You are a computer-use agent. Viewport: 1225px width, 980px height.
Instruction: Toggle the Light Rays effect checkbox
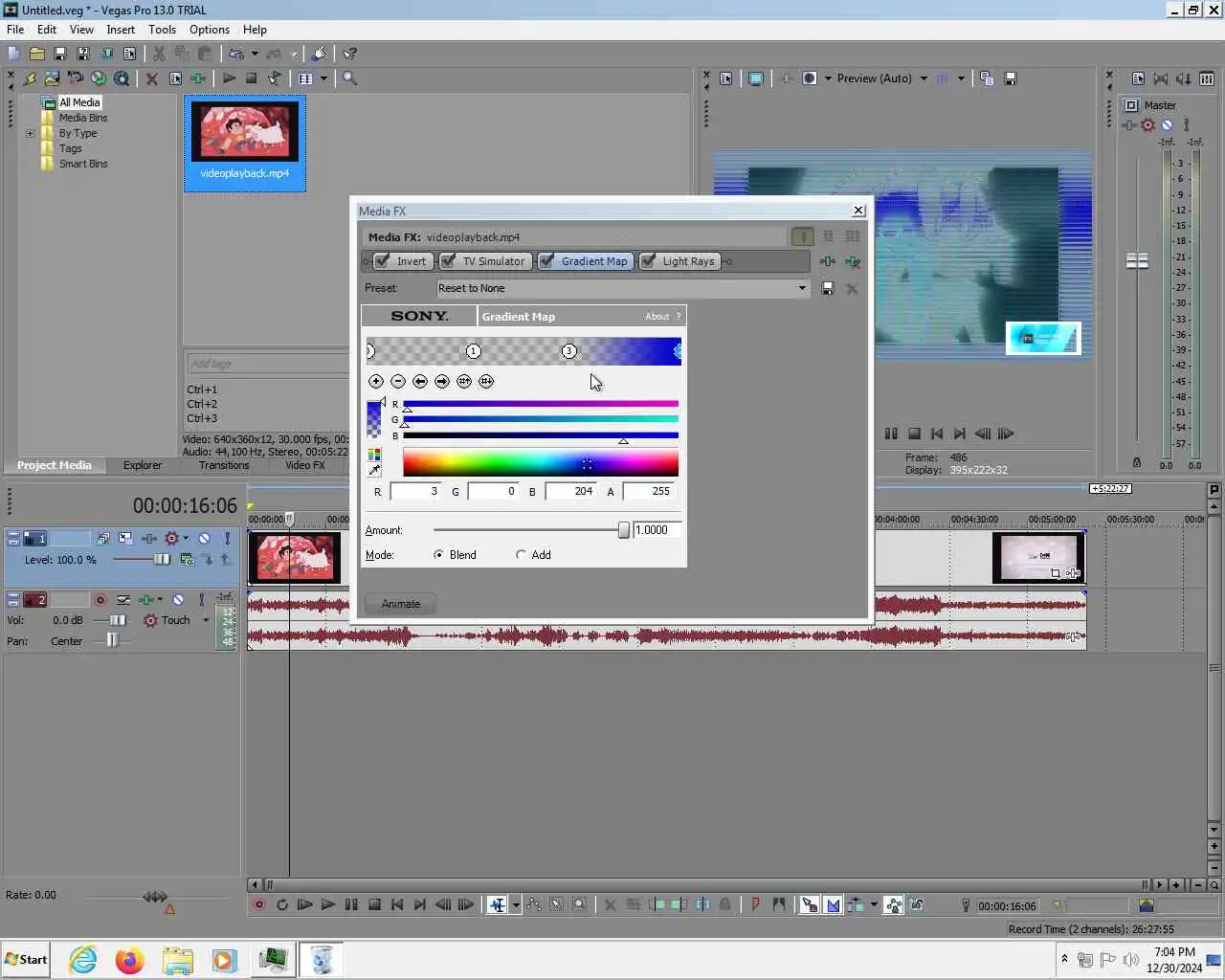tap(648, 261)
